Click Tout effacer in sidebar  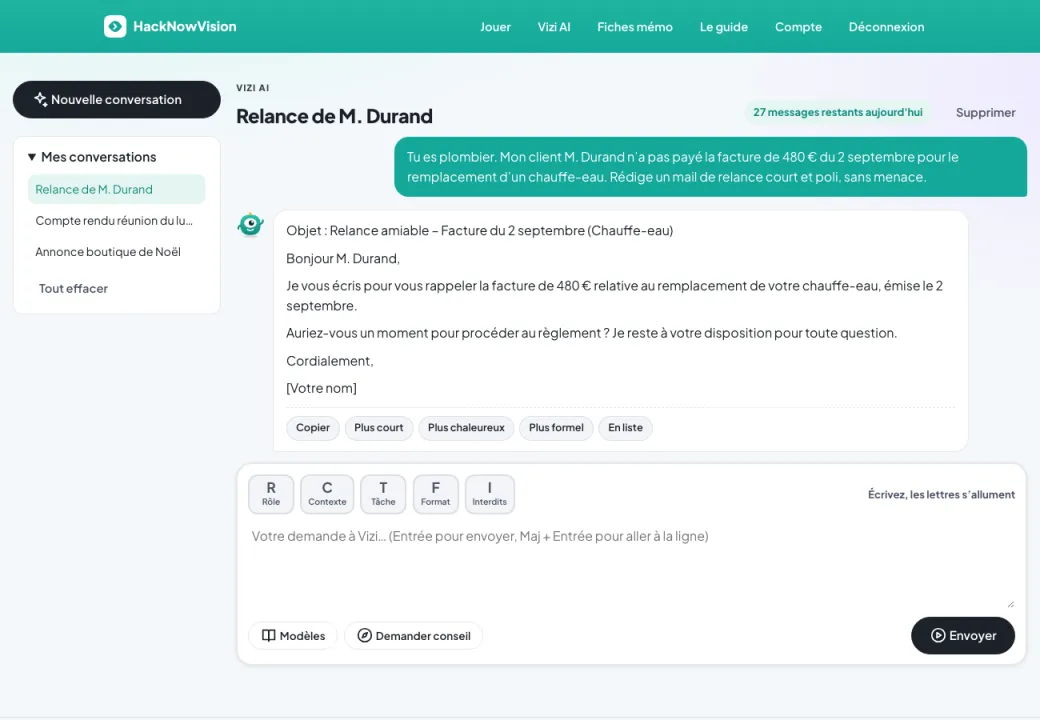[x=73, y=288]
